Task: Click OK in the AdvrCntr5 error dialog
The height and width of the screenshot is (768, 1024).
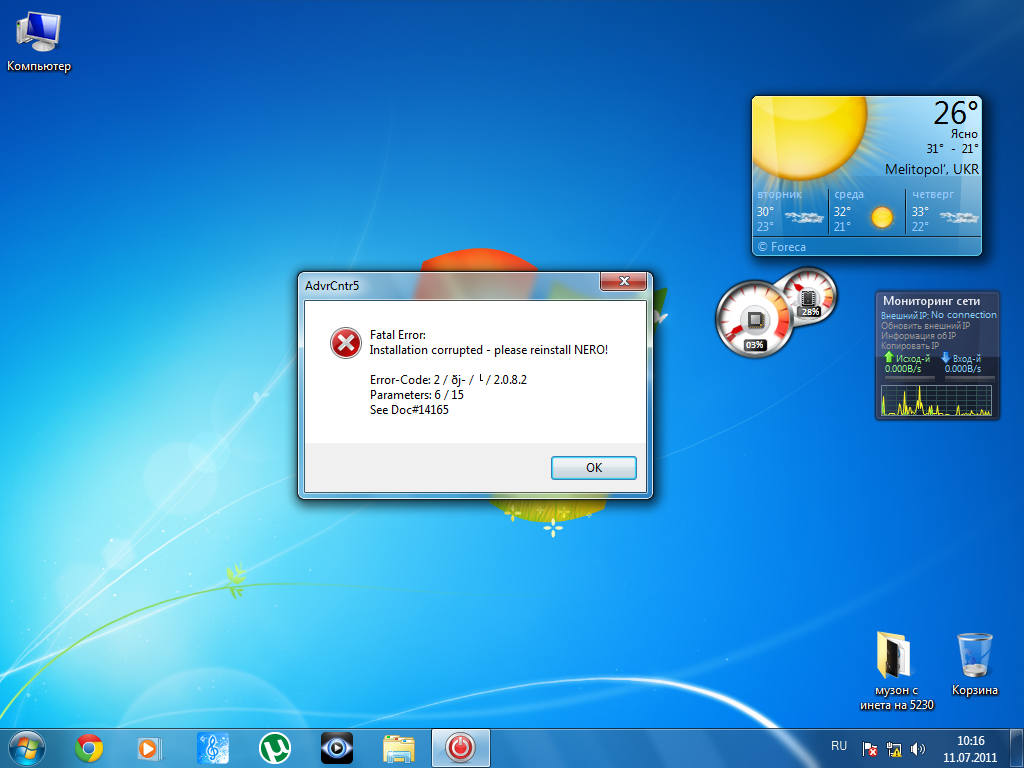Action: 594,468
